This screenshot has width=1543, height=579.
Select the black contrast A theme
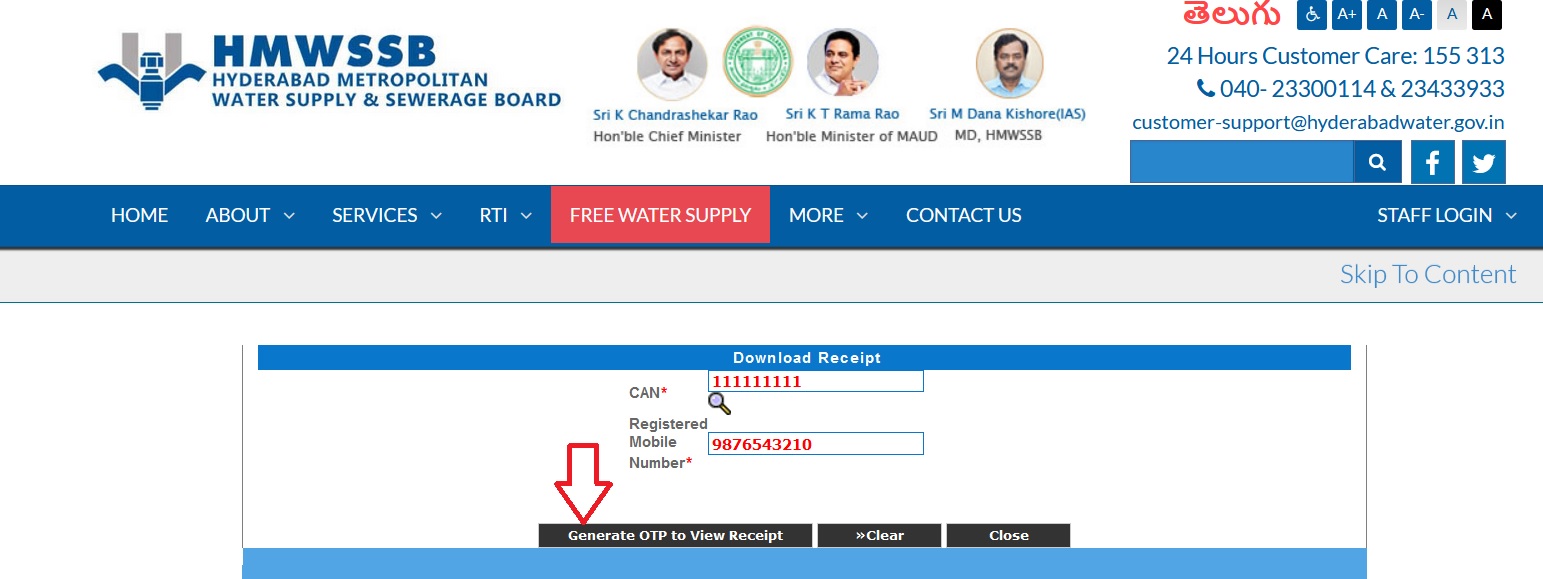coord(1487,14)
